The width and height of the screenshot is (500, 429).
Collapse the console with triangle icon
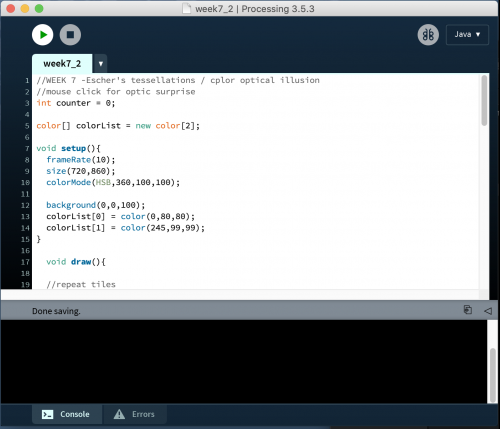point(488,311)
